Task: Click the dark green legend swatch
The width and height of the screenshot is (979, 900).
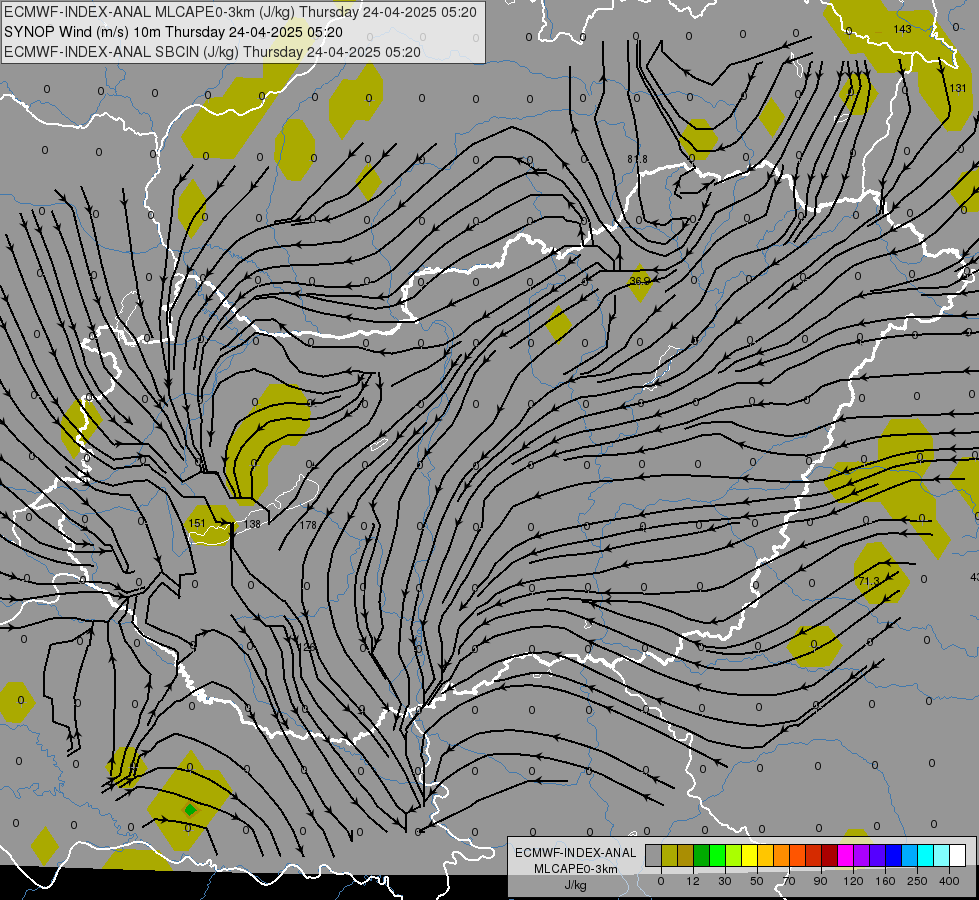Action: pyautogui.click(x=702, y=856)
